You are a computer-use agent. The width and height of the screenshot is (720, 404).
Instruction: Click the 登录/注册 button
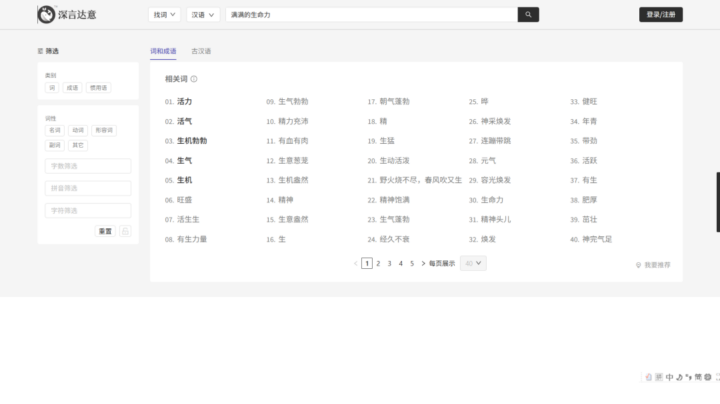[x=661, y=15]
